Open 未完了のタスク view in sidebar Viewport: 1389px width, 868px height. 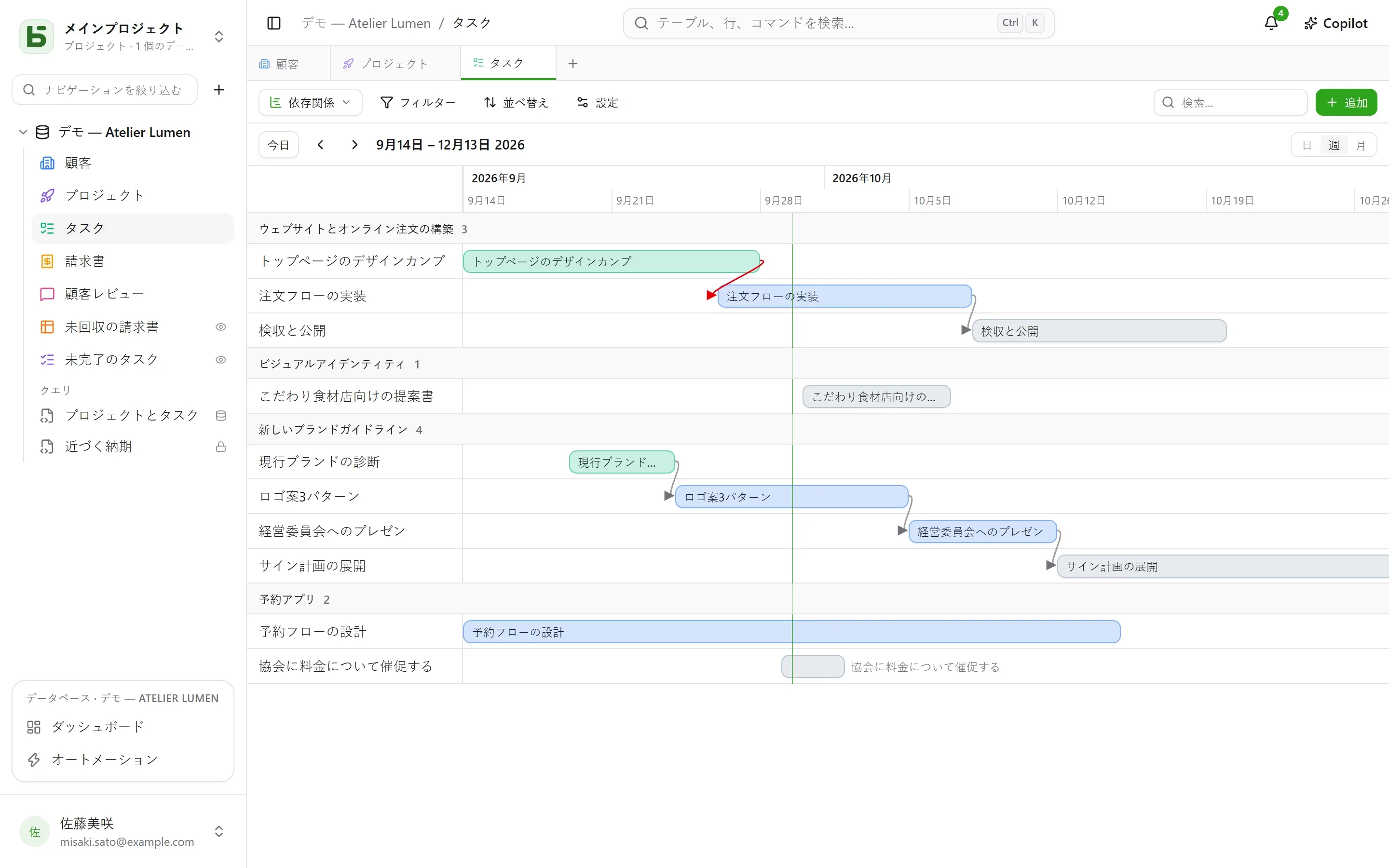(x=133, y=359)
